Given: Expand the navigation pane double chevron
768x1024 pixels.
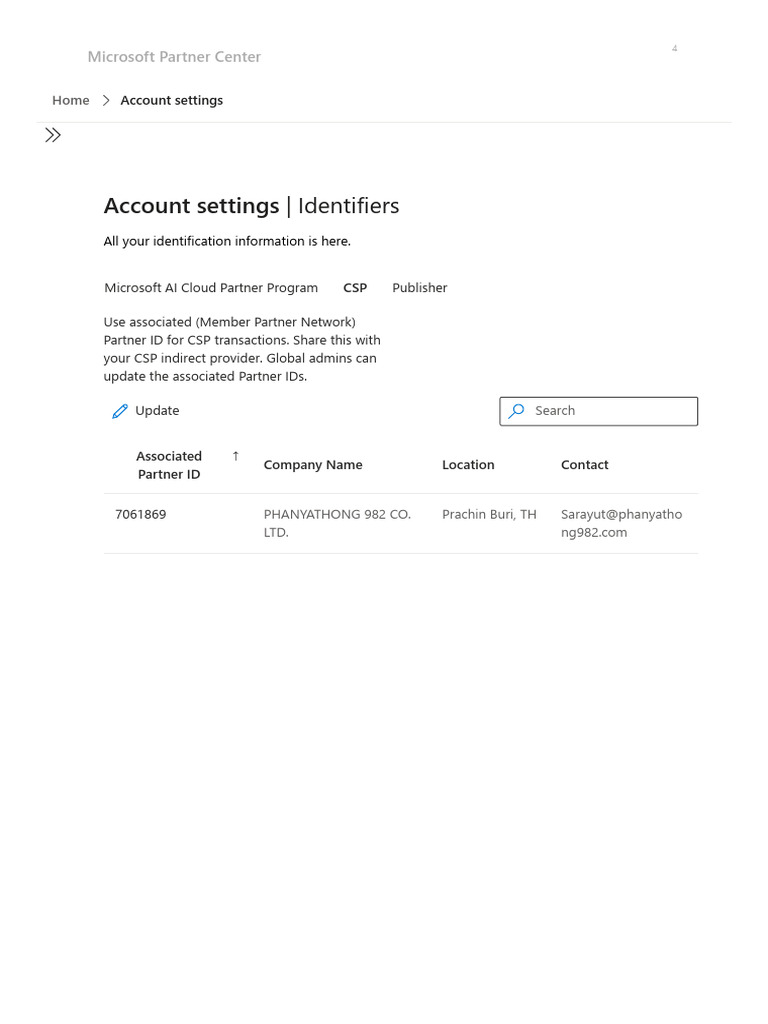Looking at the screenshot, I should tap(53, 135).
